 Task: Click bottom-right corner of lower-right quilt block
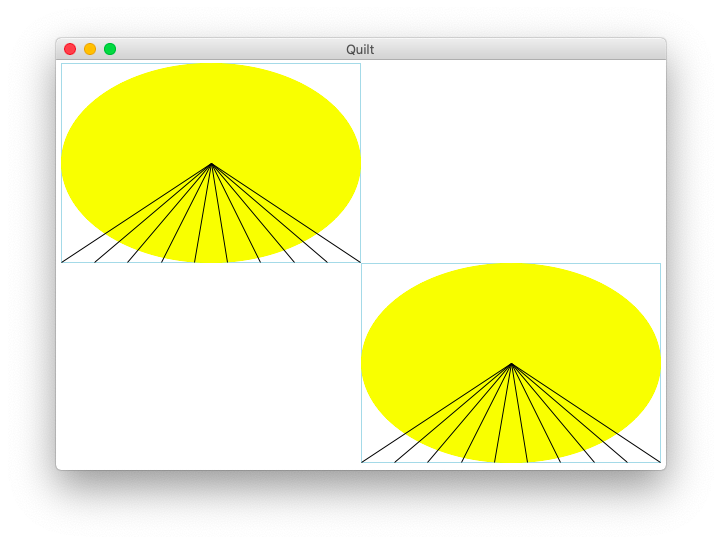click(x=660, y=462)
